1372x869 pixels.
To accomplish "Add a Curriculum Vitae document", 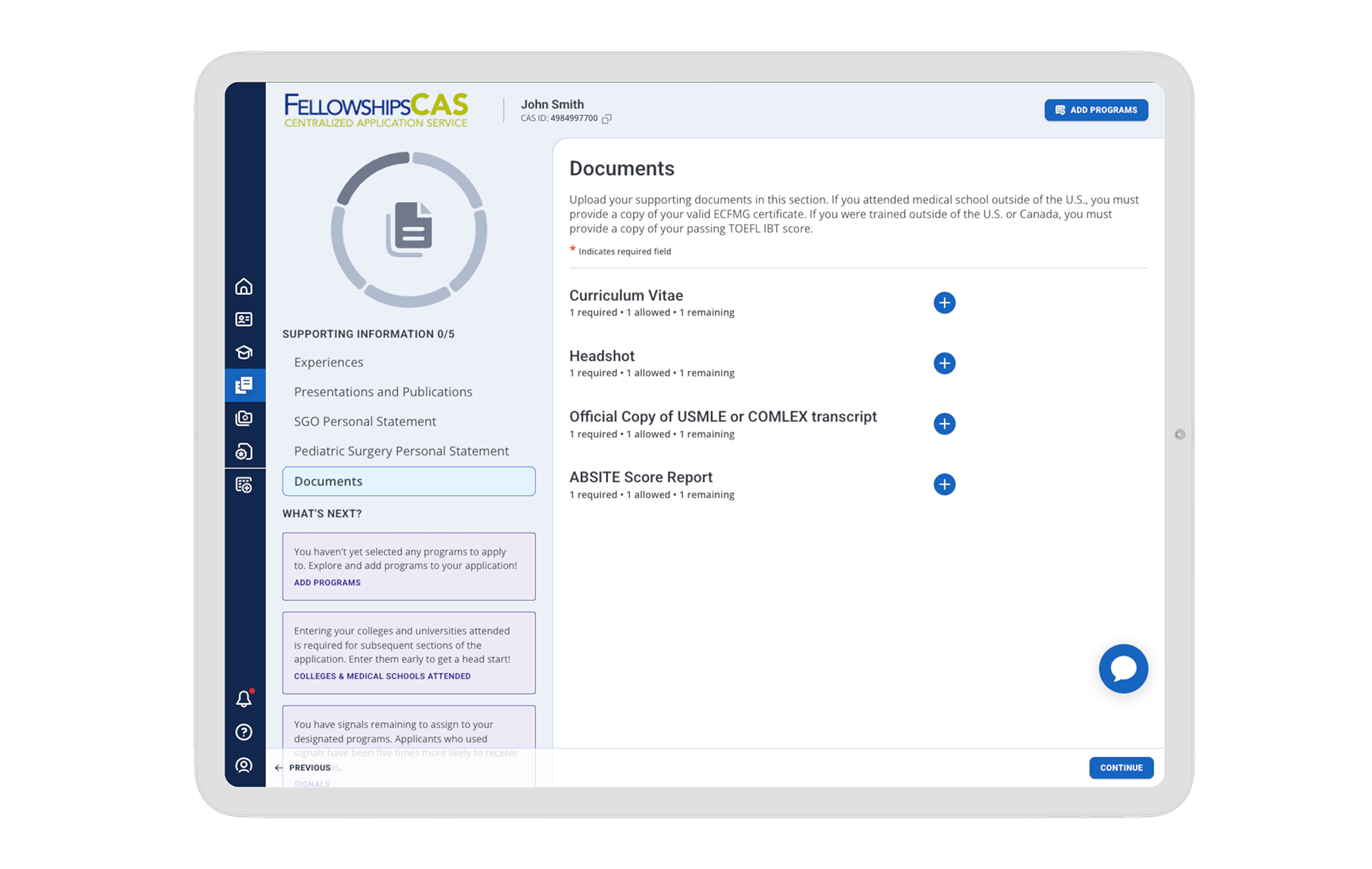I will 944,303.
